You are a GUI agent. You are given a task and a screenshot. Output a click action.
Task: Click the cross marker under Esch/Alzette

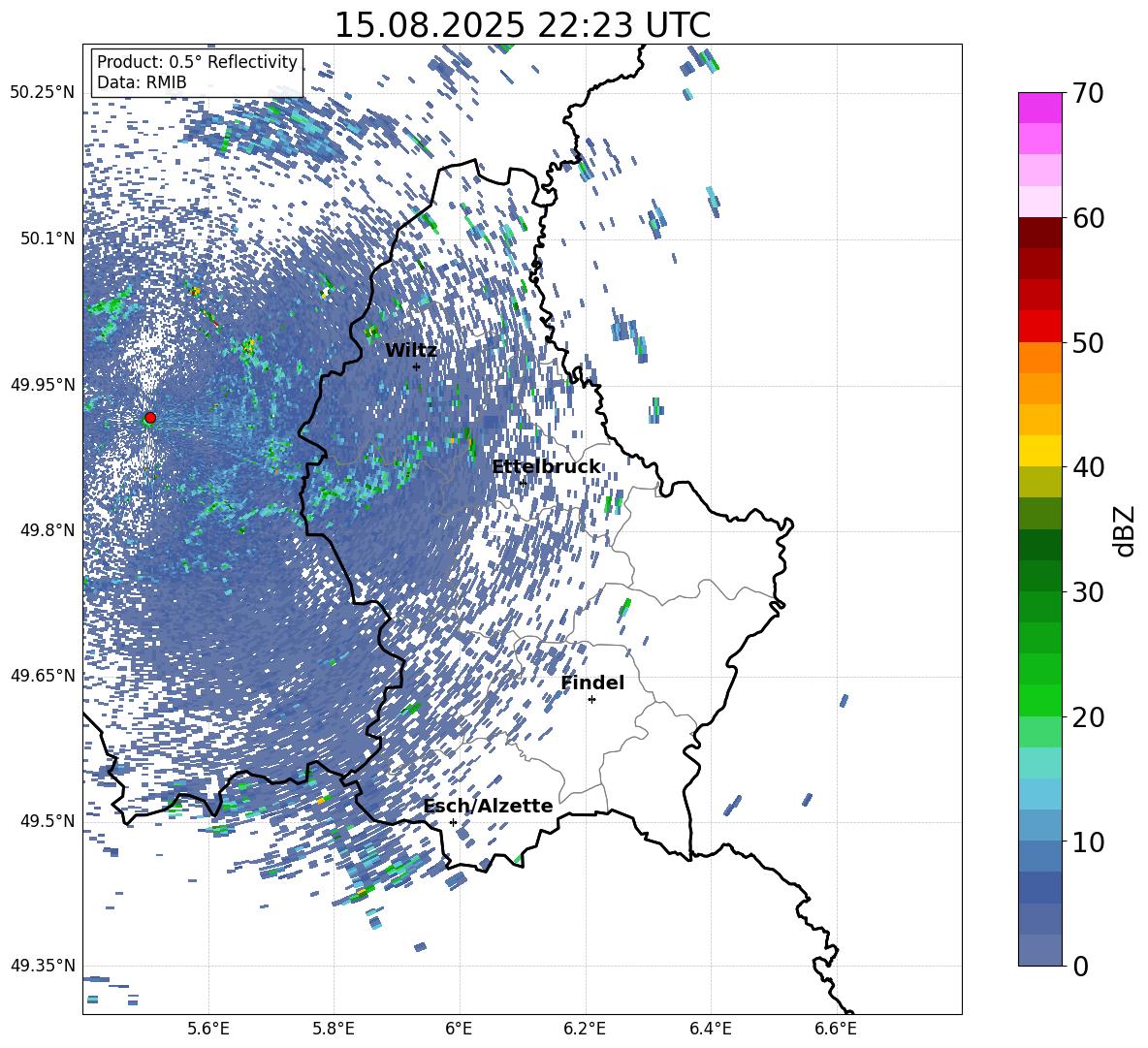(x=453, y=822)
